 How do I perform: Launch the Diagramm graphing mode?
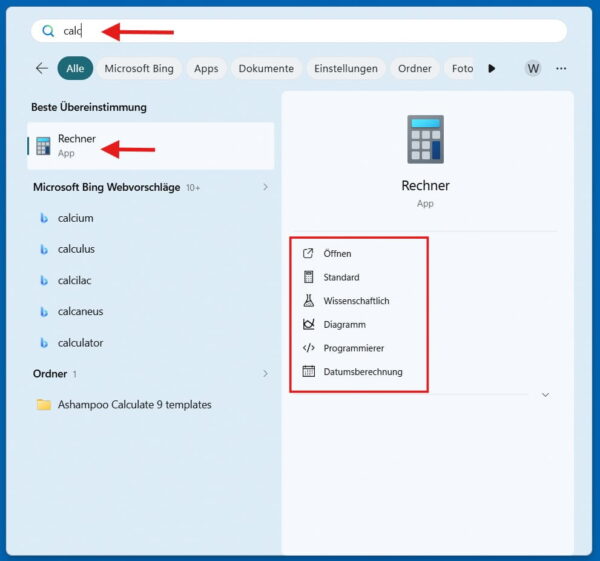pos(344,325)
